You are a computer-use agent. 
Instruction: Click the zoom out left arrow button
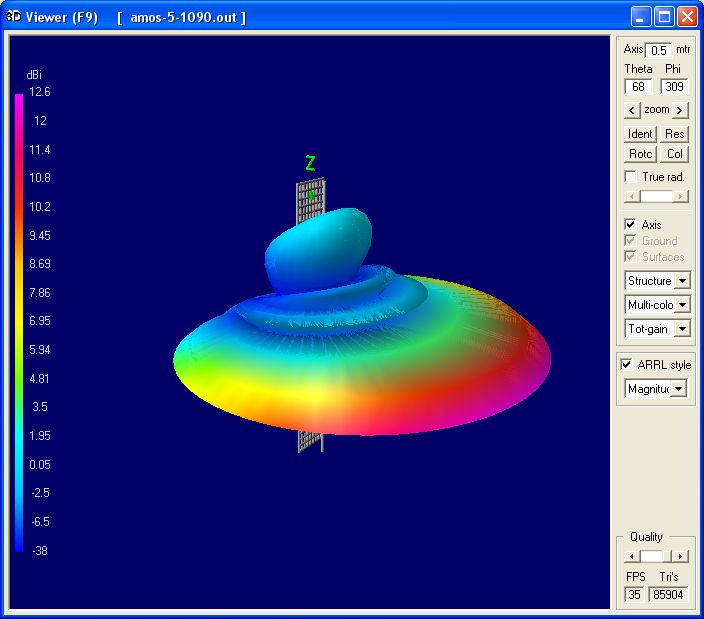631,110
